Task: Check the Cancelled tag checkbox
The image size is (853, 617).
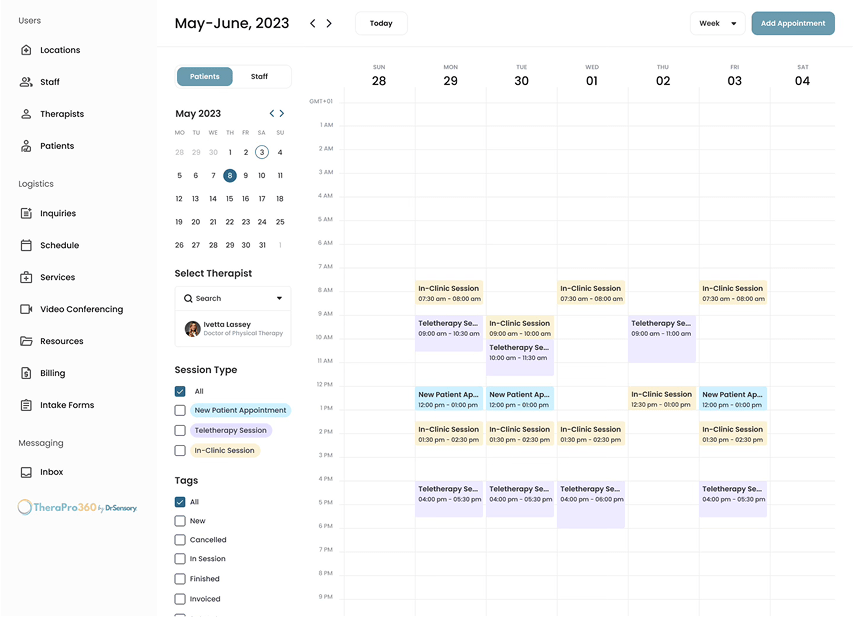Action: [180, 540]
